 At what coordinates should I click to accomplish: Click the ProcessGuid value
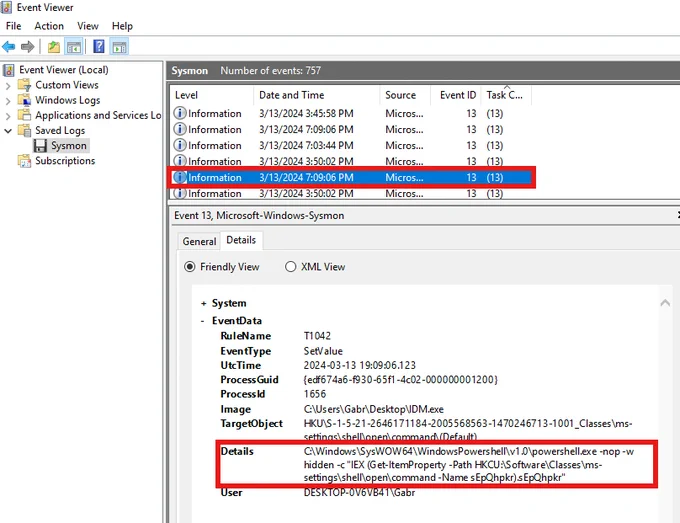[x=401, y=380]
